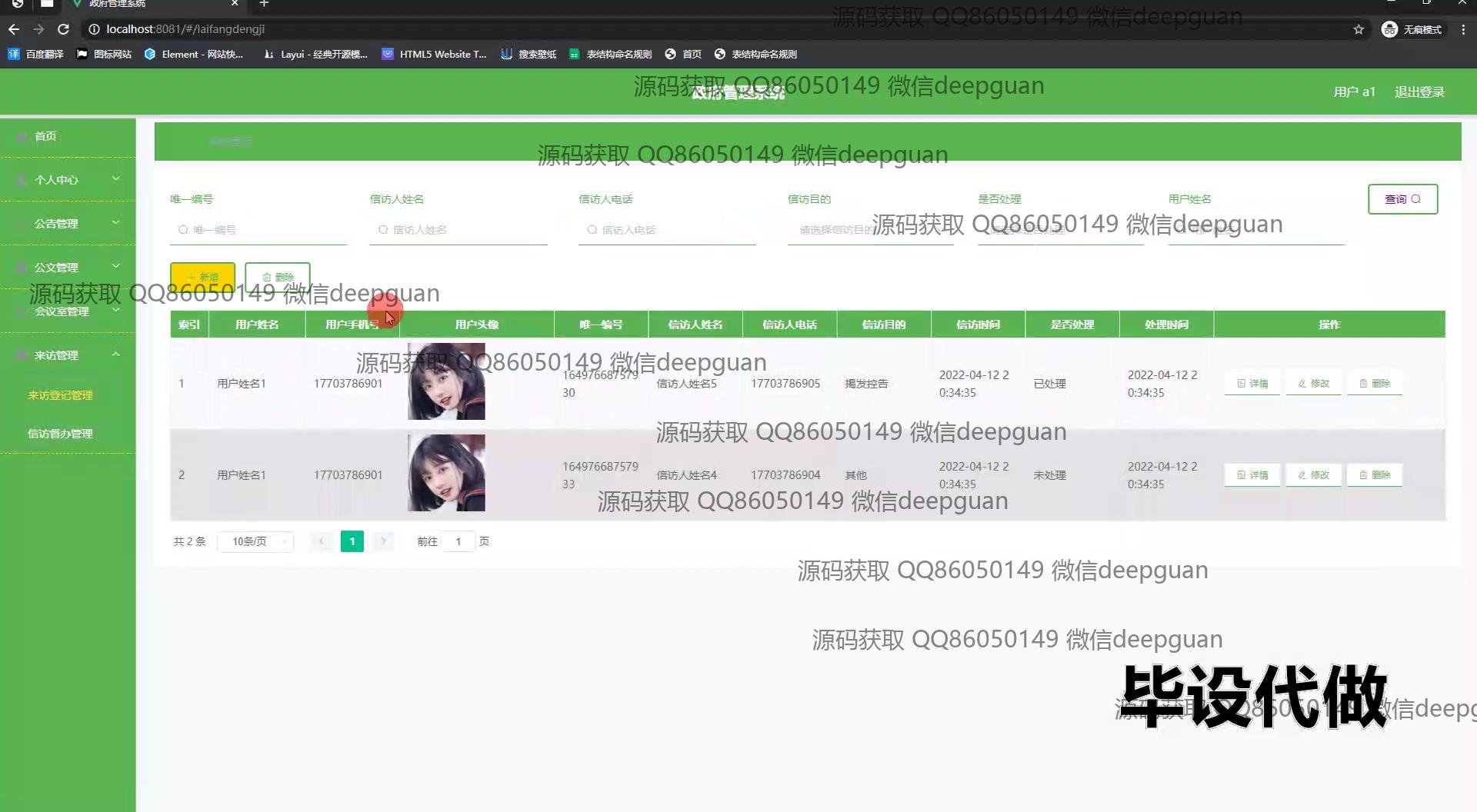Screen dimensions: 1477x812
Task: Open the Element bookmark in the bookmarks bar
Action: click(194, 54)
